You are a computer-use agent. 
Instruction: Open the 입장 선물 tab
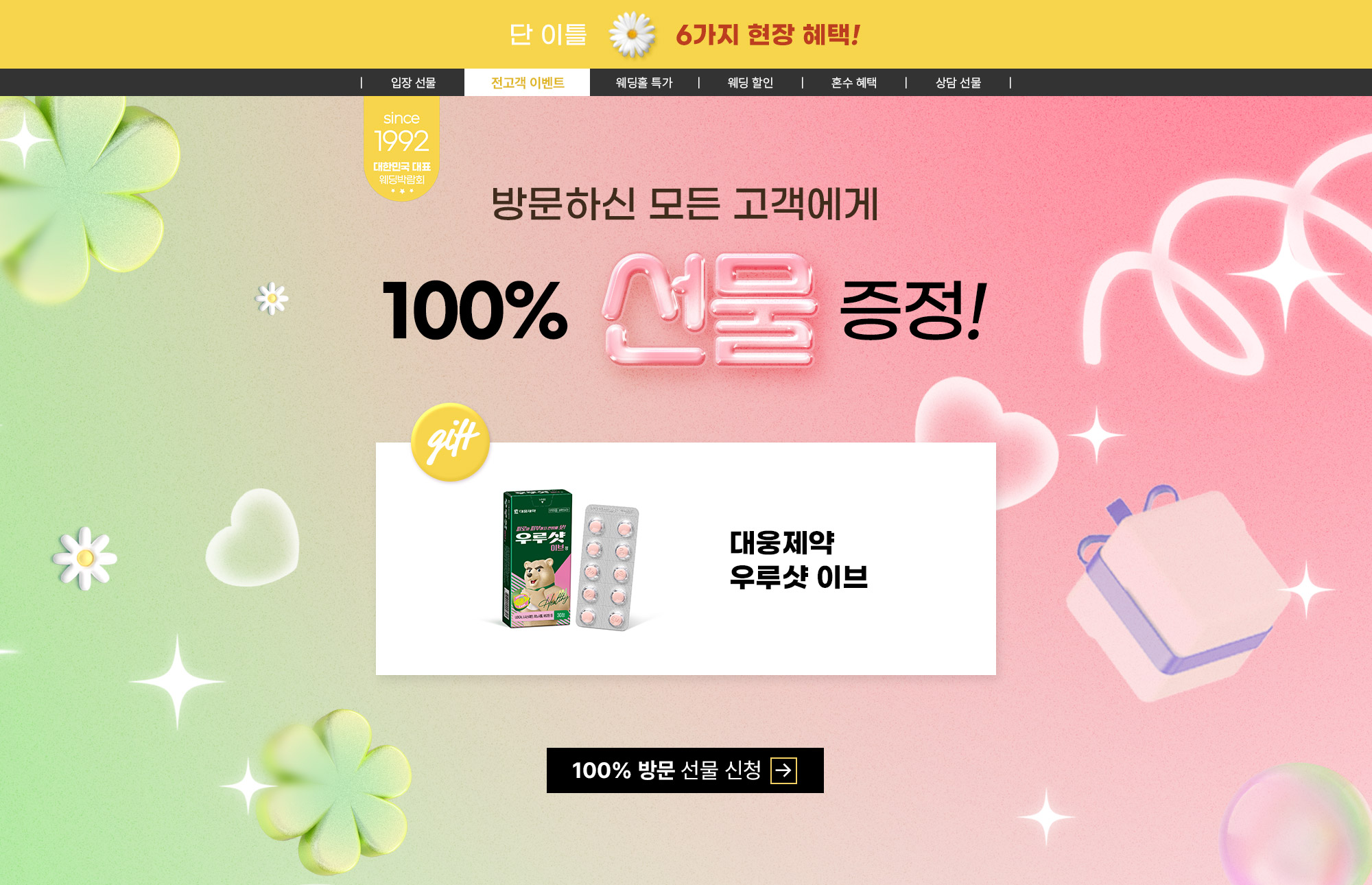tap(413, 82)
